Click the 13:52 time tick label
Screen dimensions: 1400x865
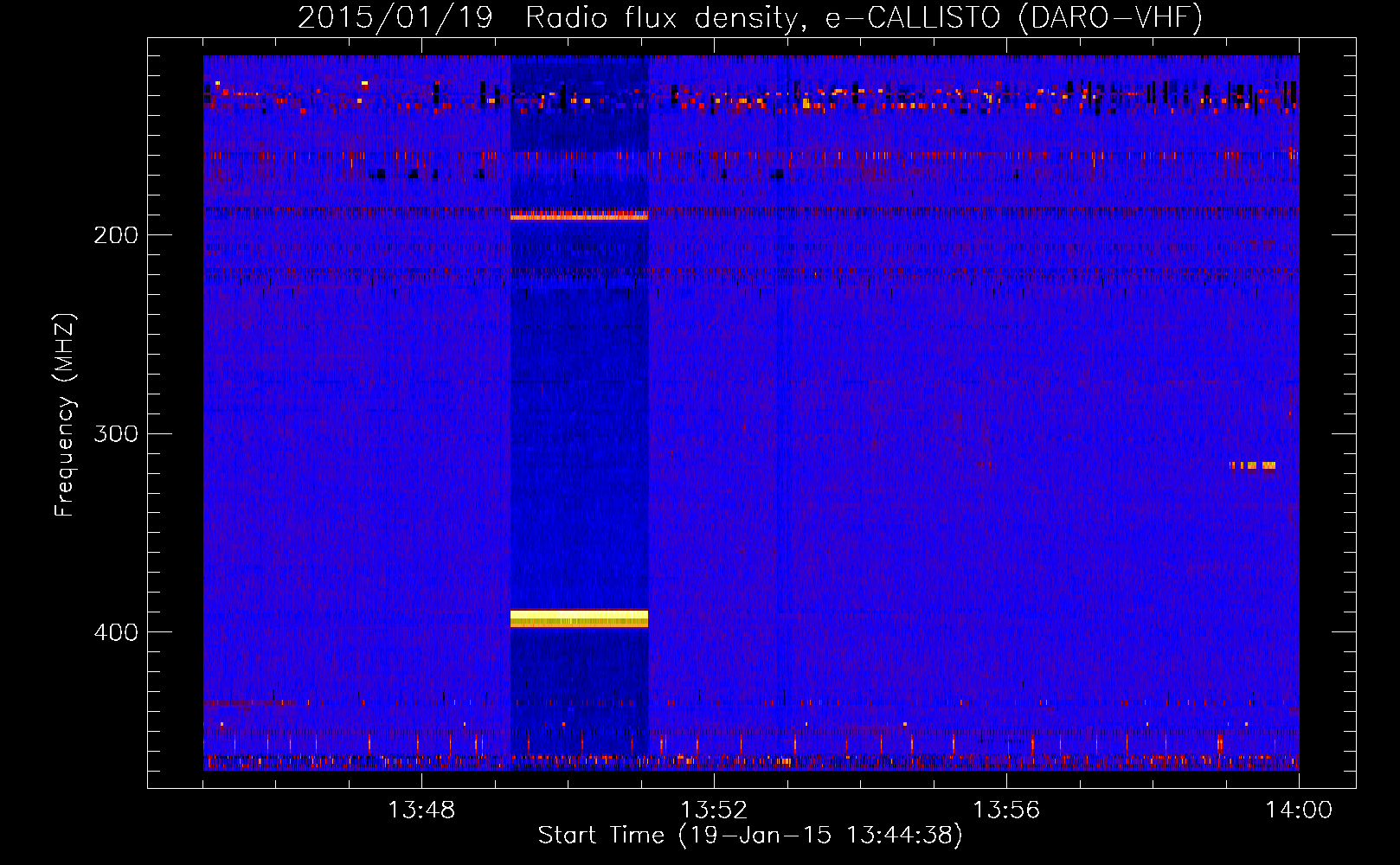714,811
